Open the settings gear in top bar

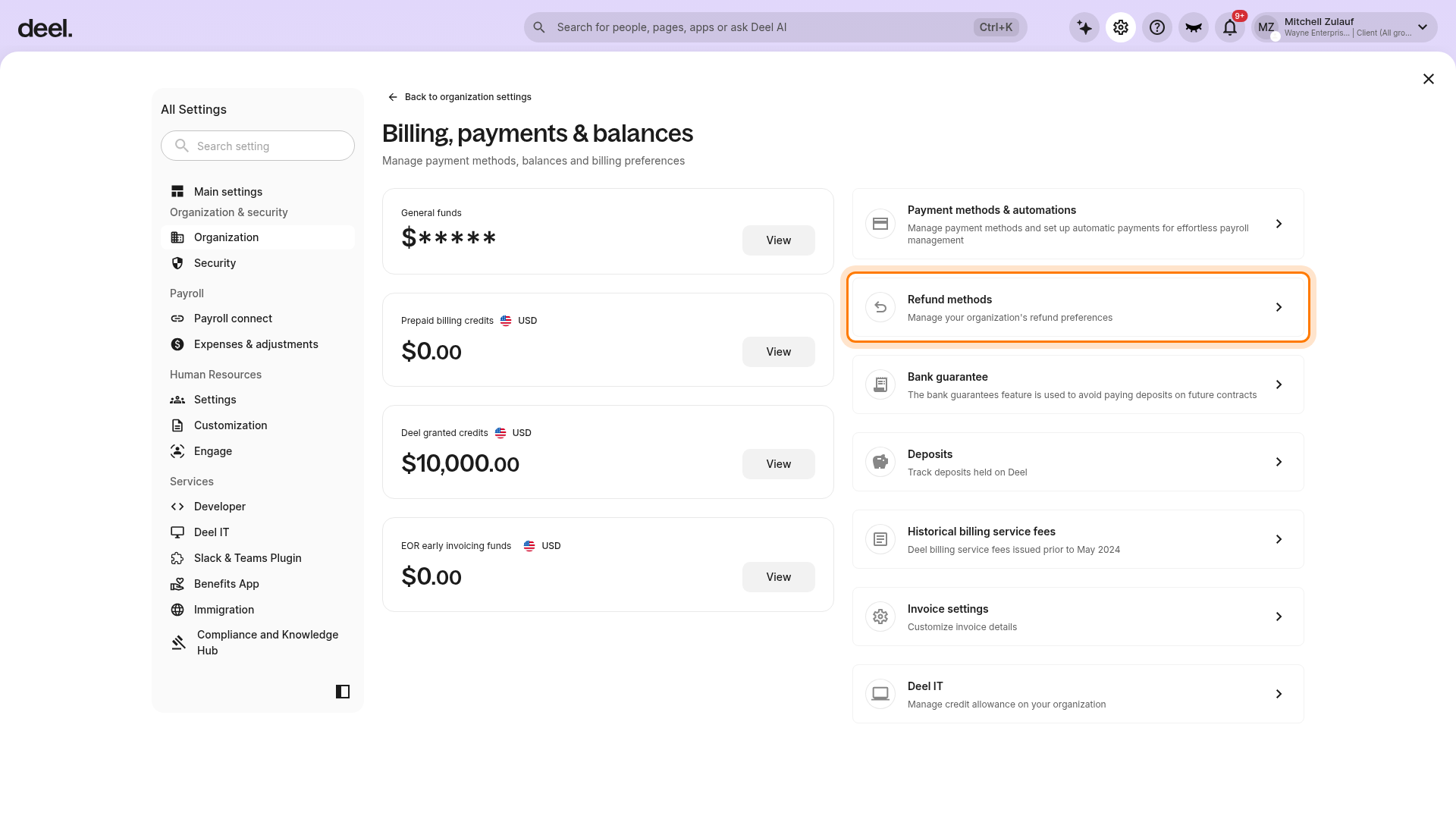1121,27
